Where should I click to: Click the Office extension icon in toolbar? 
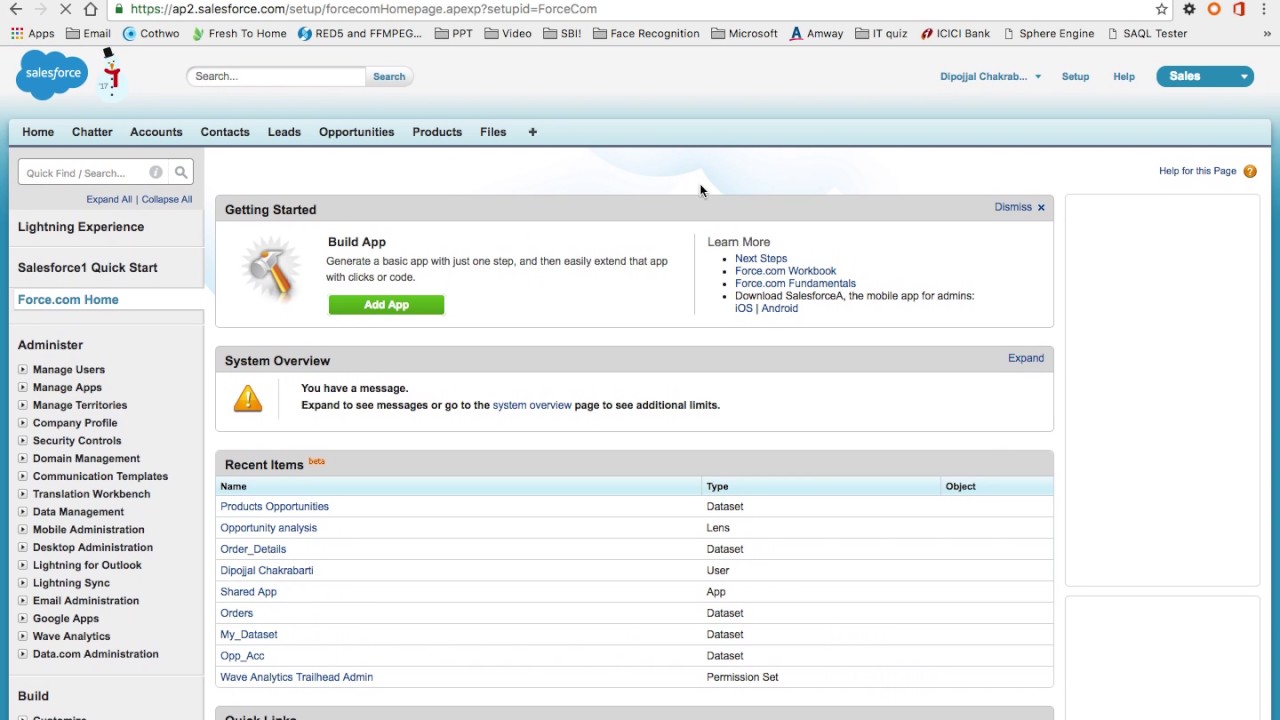[1239, 9]
